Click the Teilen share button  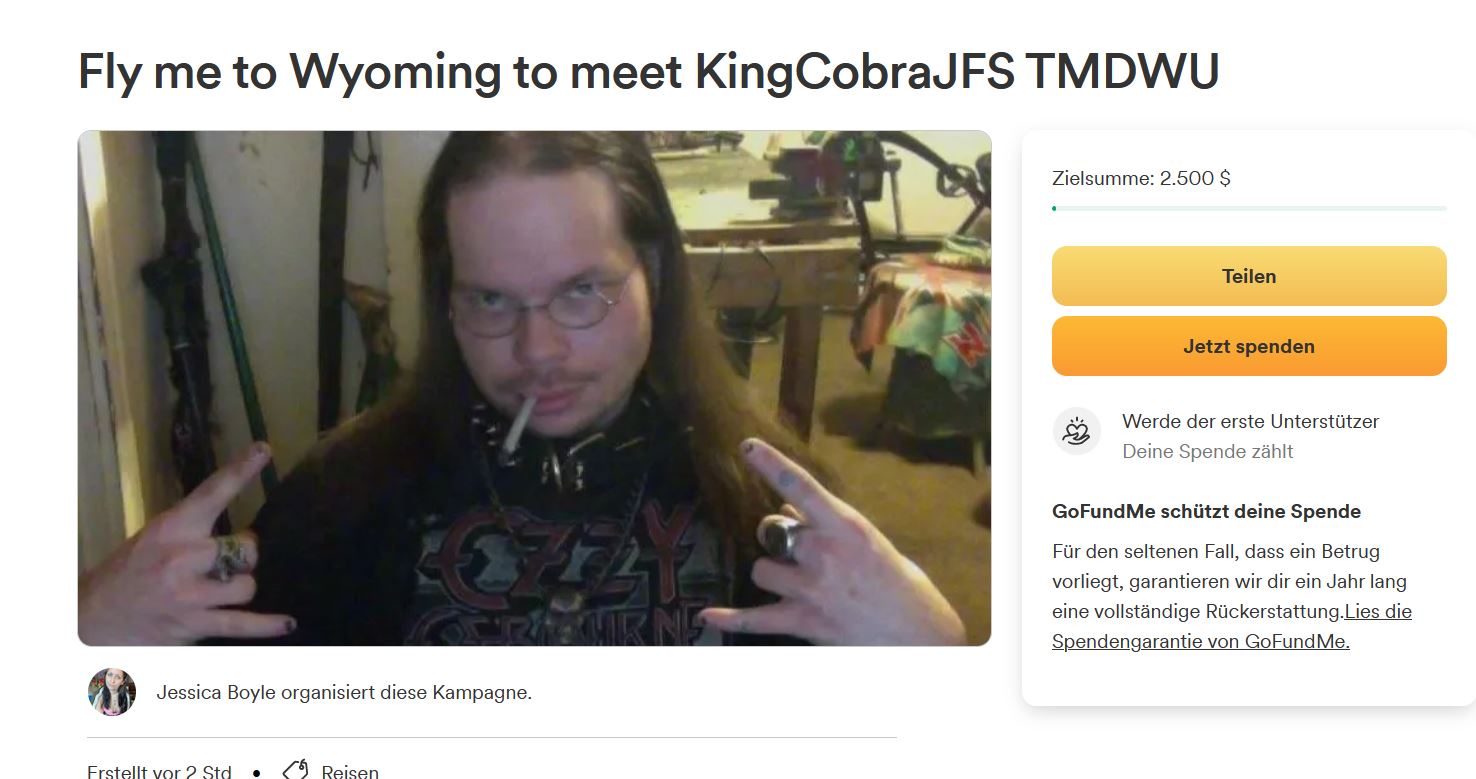click(x=1249, y=276)
